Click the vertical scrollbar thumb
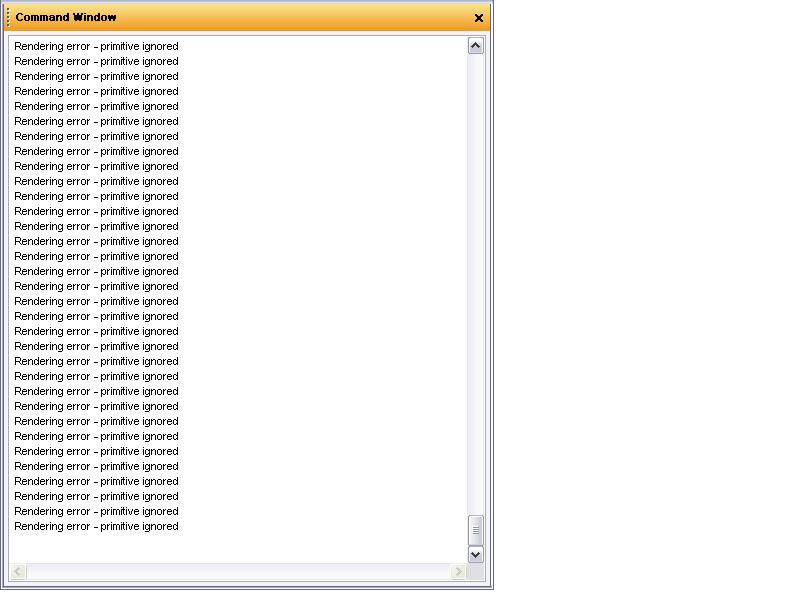Screen dimensions: 800x600 pyautogui.click(x=476, y=531)
